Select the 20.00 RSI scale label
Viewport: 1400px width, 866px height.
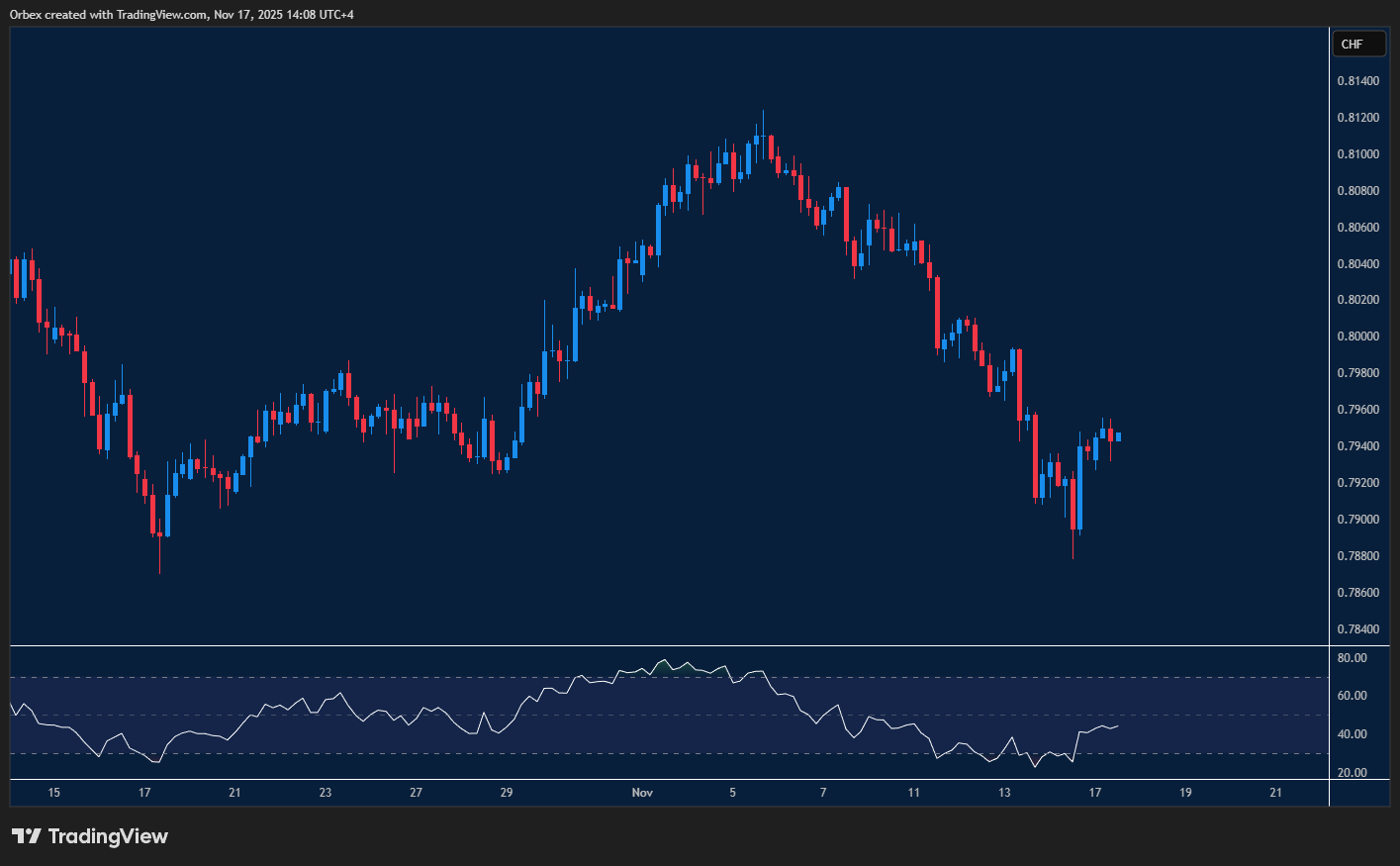pos(1352,773)
